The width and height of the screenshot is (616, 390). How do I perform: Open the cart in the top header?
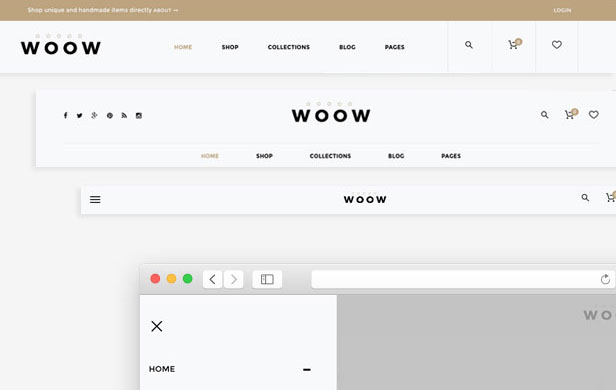coord(514,44)
